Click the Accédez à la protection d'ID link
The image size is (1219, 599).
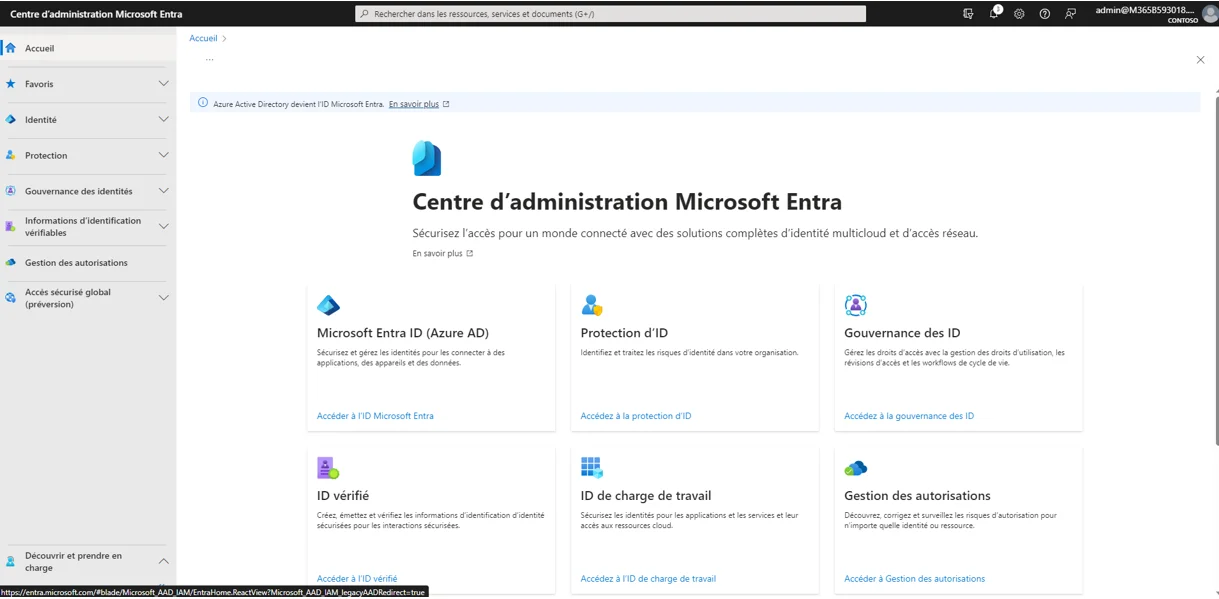tap(635, 416)
